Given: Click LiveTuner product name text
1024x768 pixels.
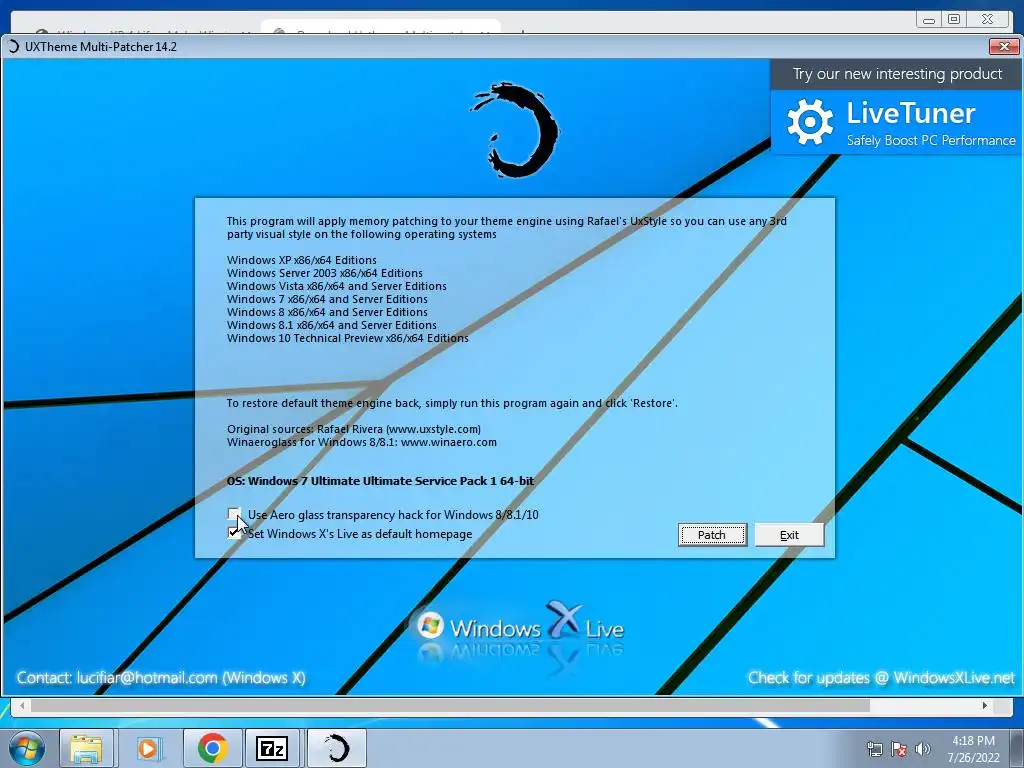Looking at the screenshot, I should 910,113.
